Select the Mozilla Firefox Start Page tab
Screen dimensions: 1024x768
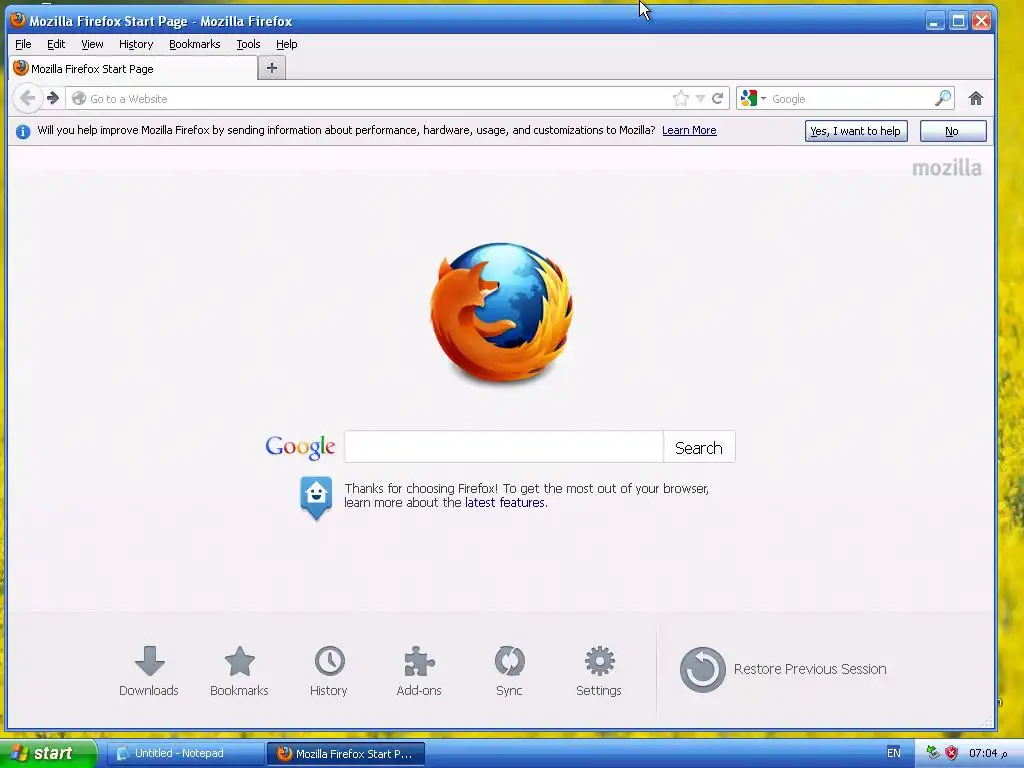pyautogui.click(x=133, y=69)
